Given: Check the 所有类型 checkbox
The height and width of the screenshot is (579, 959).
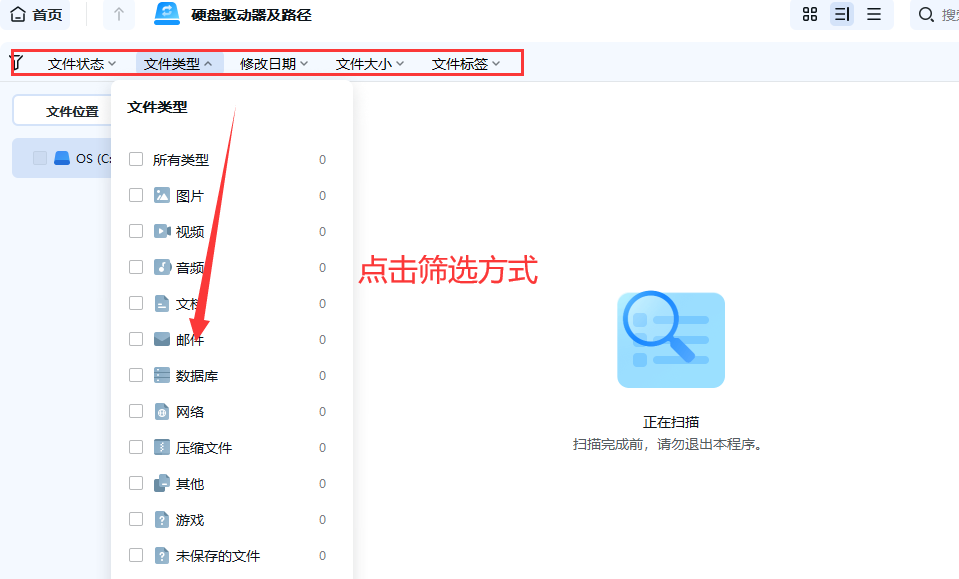Looking at the screenshot, I should pyautogui.click(x=135, y=158).
